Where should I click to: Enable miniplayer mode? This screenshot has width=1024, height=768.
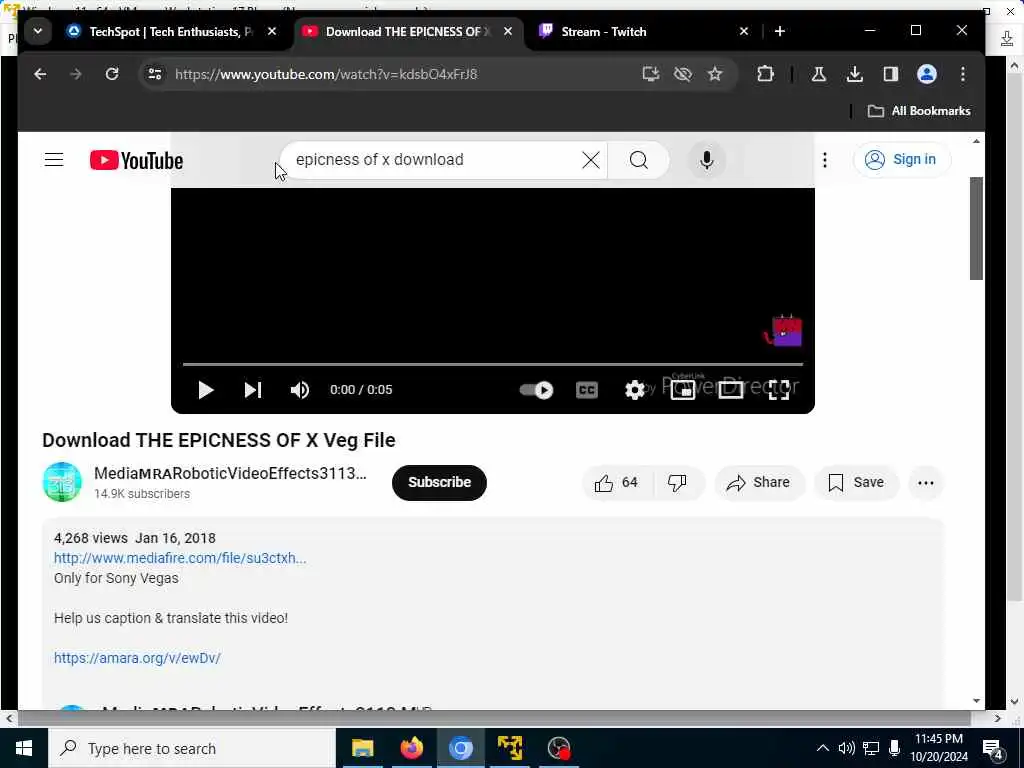pos(682,390)
